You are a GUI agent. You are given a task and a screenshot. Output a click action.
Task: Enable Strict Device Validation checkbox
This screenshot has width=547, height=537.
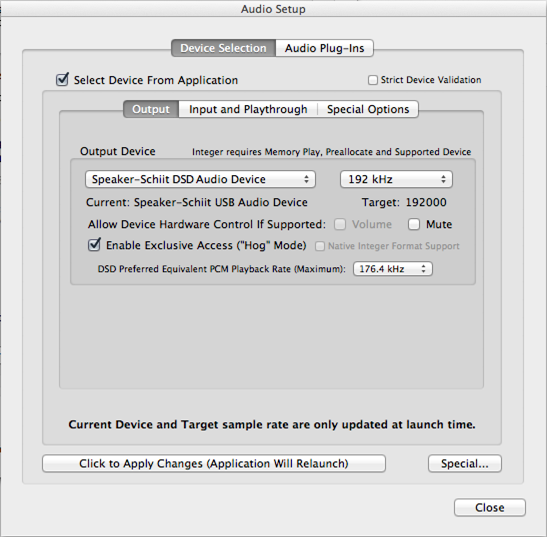coord(373,80)
